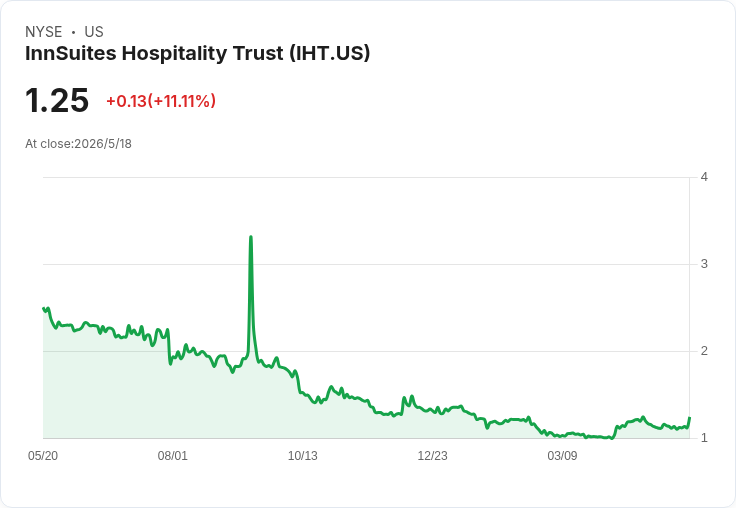
Task: Click the y-axis value 2 label
Action: (x=704, y=351)
